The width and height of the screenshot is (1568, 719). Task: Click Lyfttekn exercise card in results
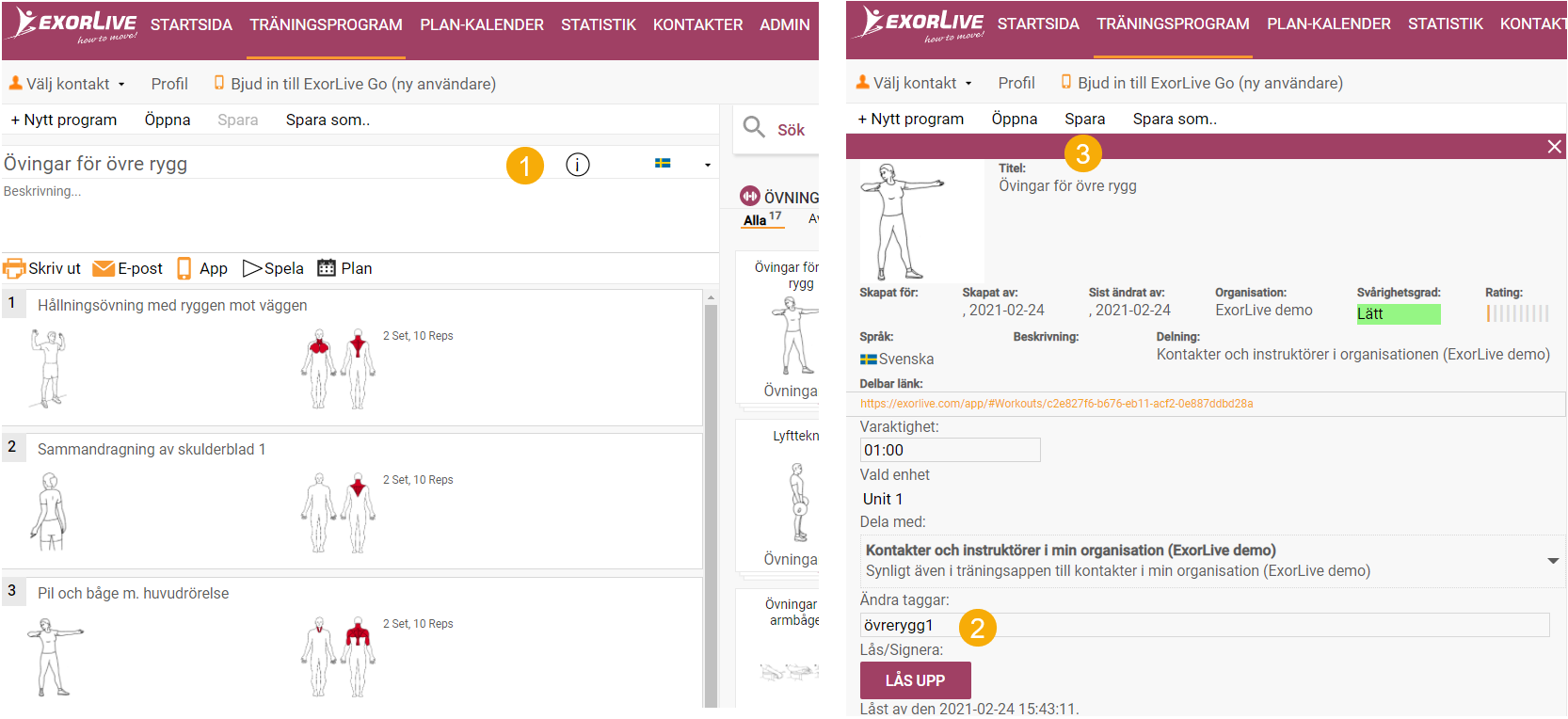point(777,496)
